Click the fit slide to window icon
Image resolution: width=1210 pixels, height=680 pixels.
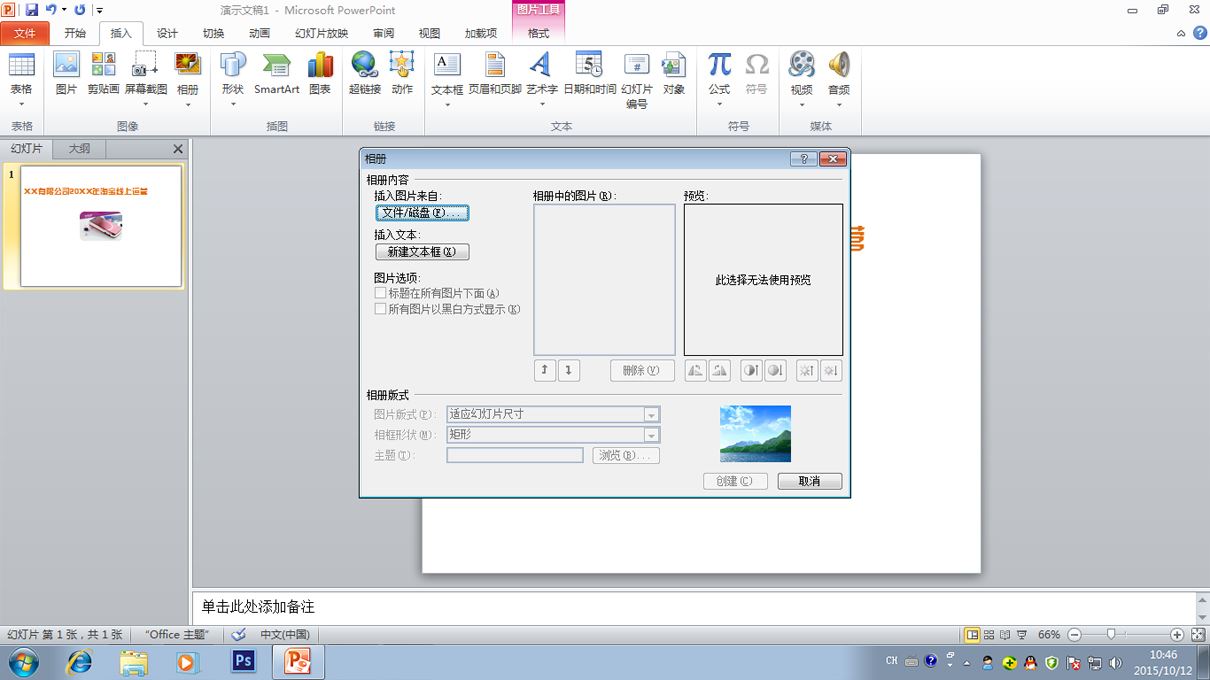pyautogui.click(x=1197, y=635)
